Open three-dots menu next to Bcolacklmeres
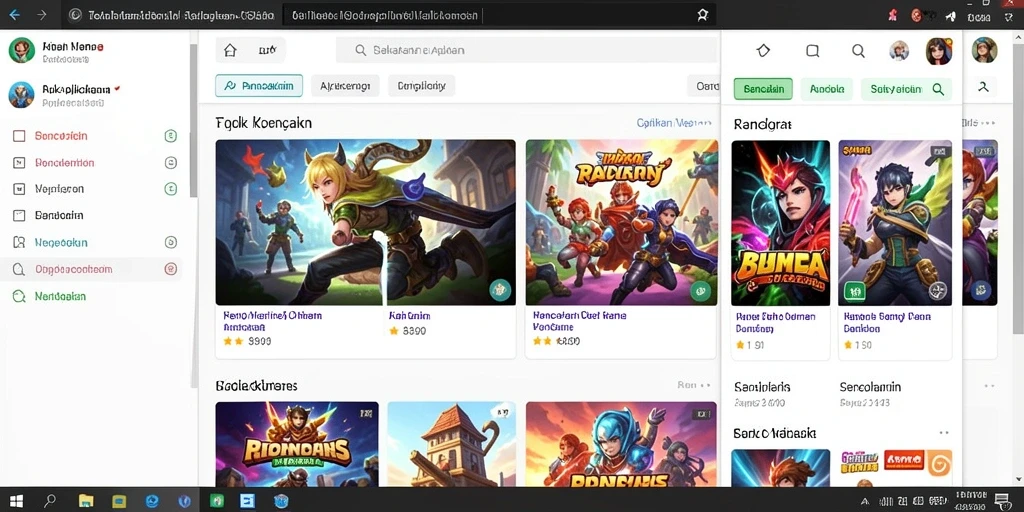This screenshot has height=512, width=1024. coord(705,385)
